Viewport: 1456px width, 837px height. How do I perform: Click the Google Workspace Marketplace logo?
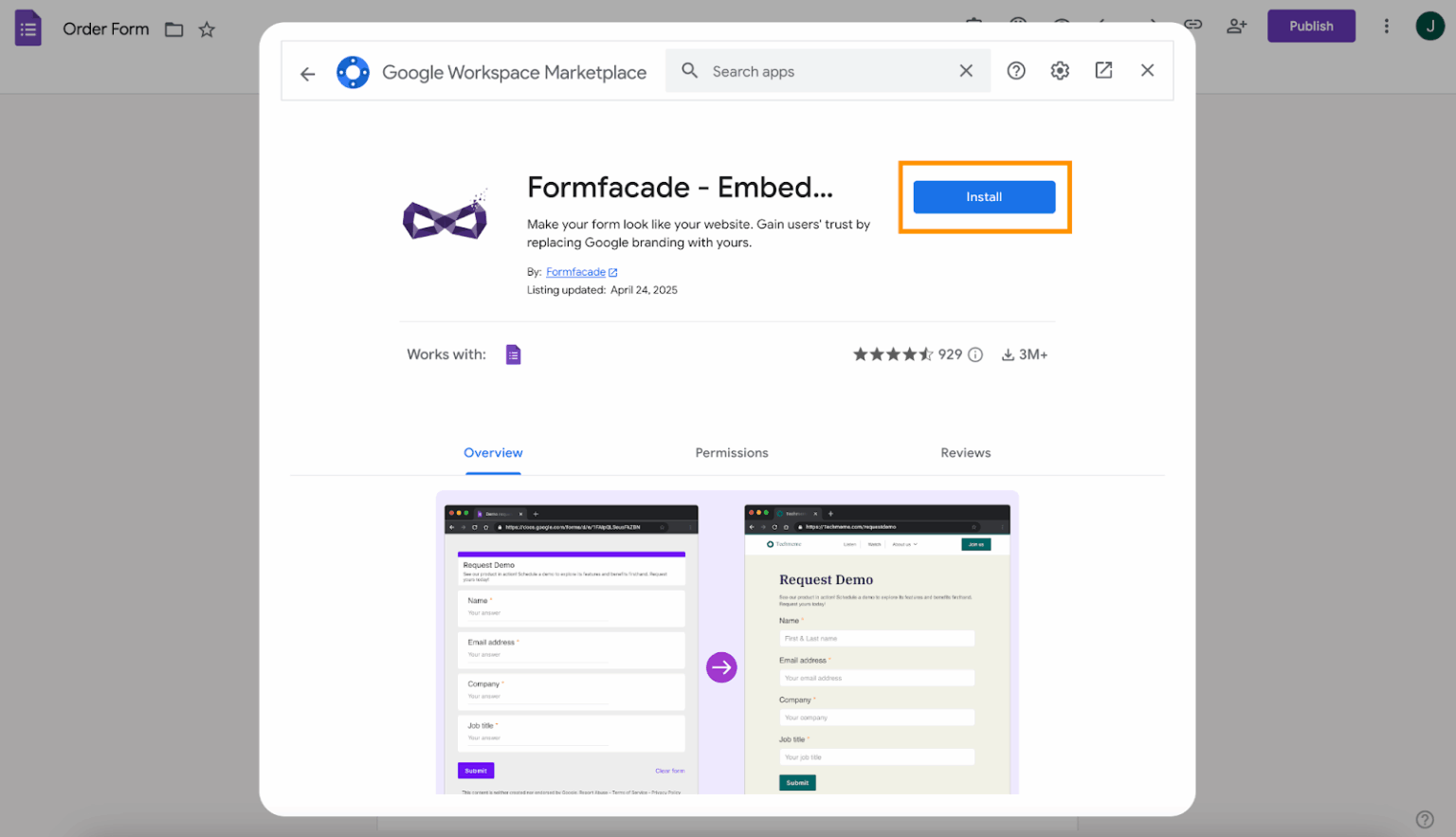pyautogui.click(x=353, y=71)
